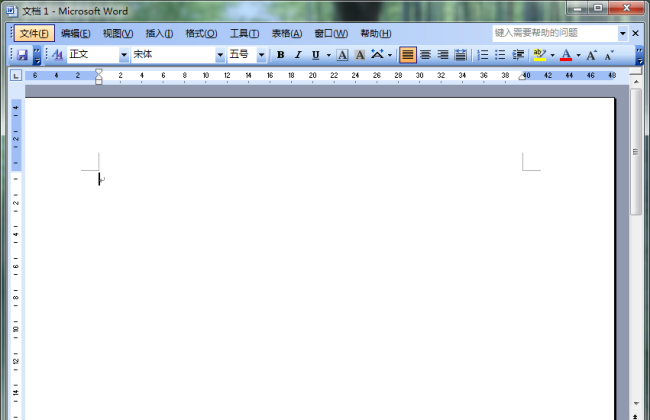
Task: Click the vertical scrollbar thumb
Action: [x=636, y=152]
